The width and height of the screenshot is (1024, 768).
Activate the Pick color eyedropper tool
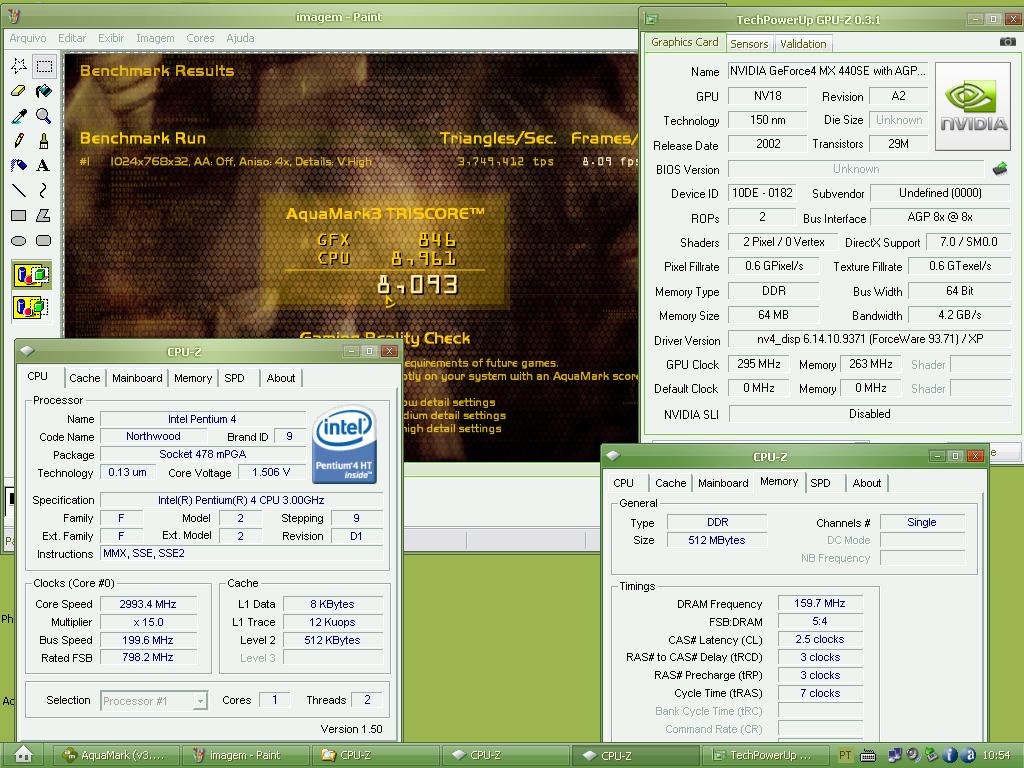(x=19, y=116)
